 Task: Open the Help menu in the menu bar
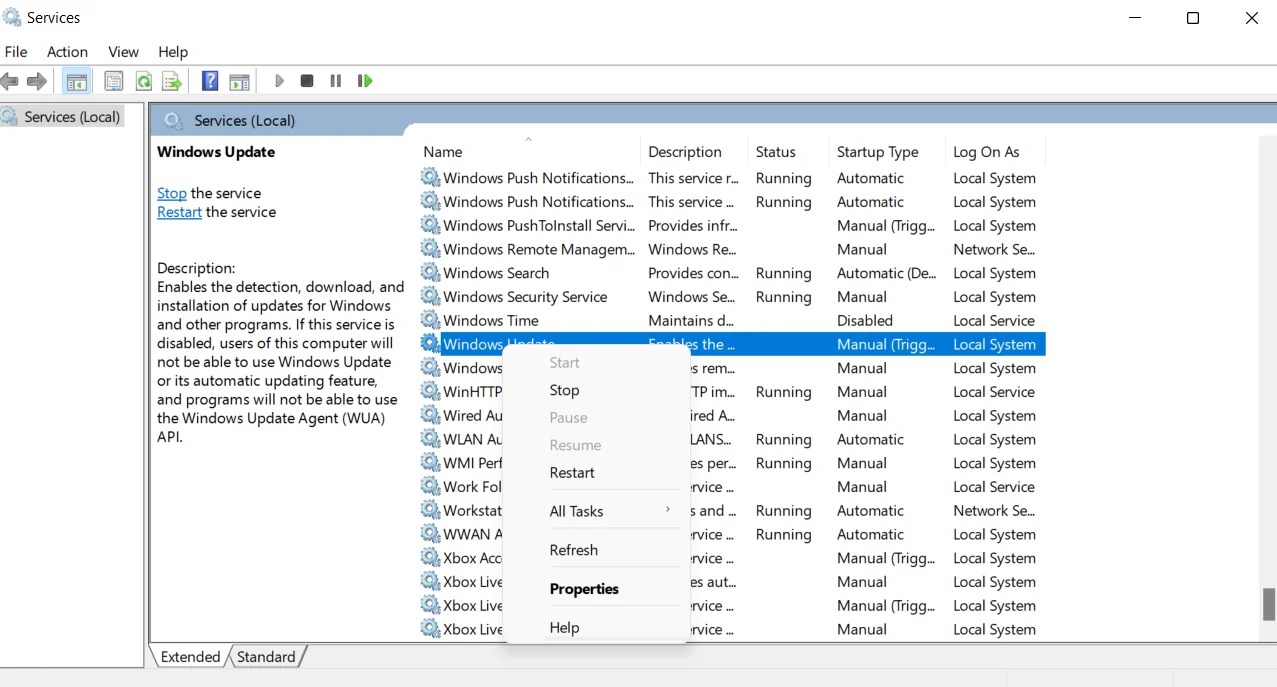coord(173,52)
